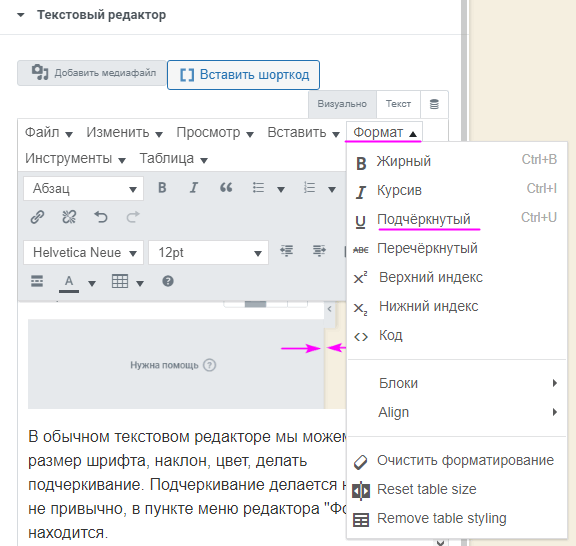Click the Bold toolbar icon
576x546 pixels.
click(162, 188)
